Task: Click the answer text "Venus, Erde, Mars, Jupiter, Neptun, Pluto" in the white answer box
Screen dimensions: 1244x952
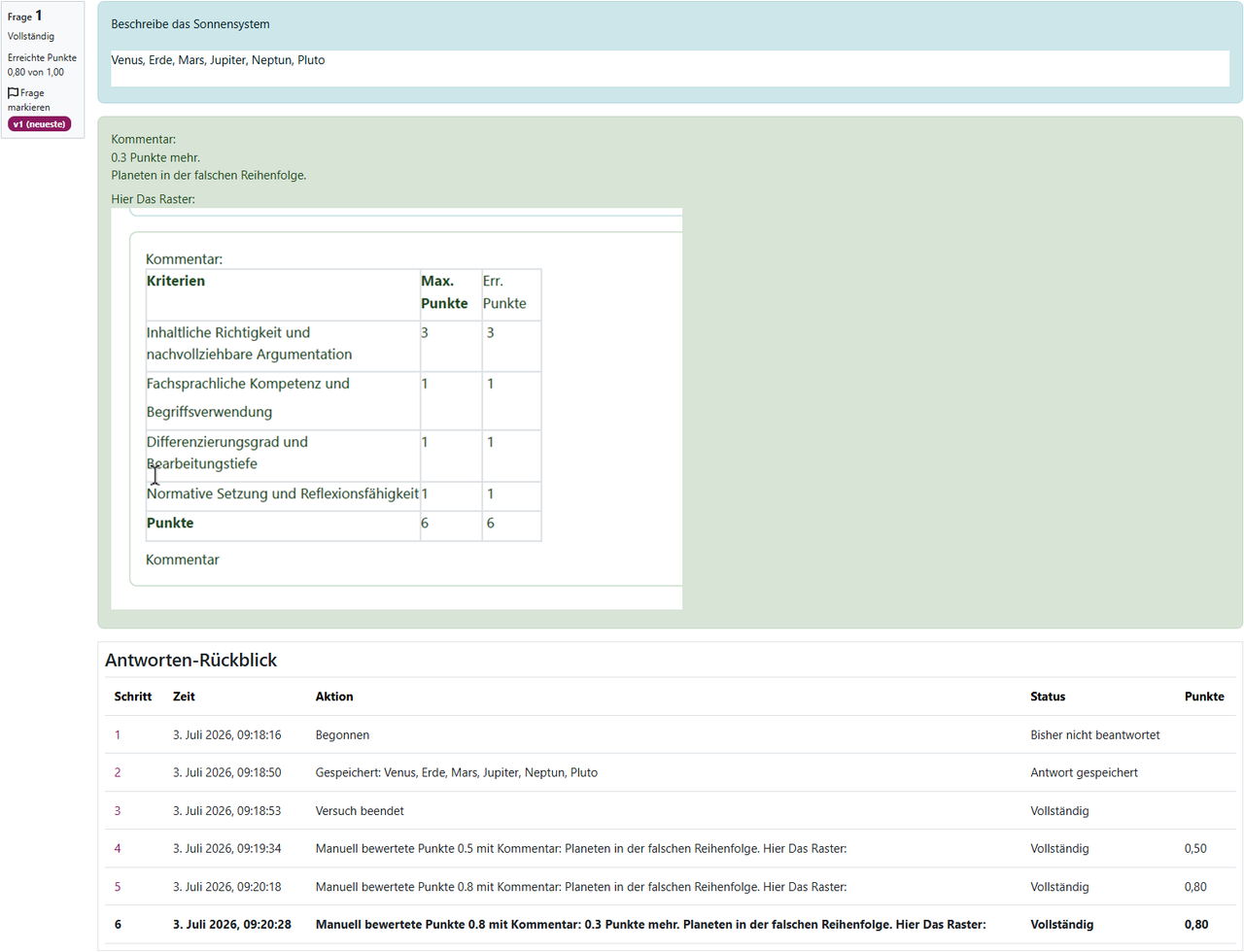Action: point(218,60)
